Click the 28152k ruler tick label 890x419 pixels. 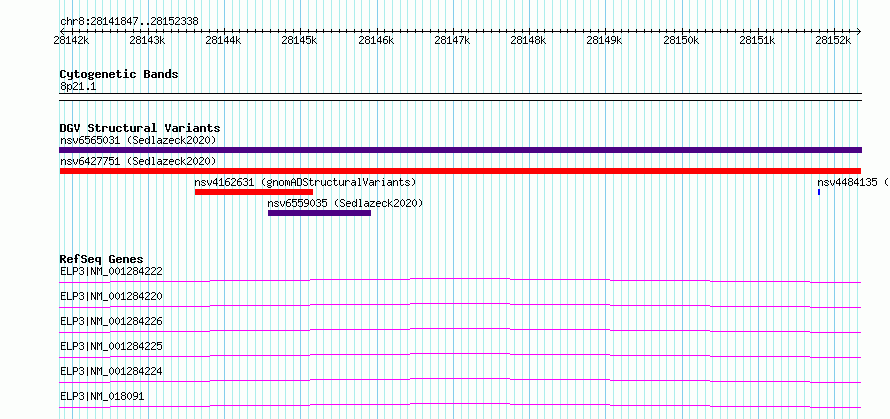[x=833, y=40]
